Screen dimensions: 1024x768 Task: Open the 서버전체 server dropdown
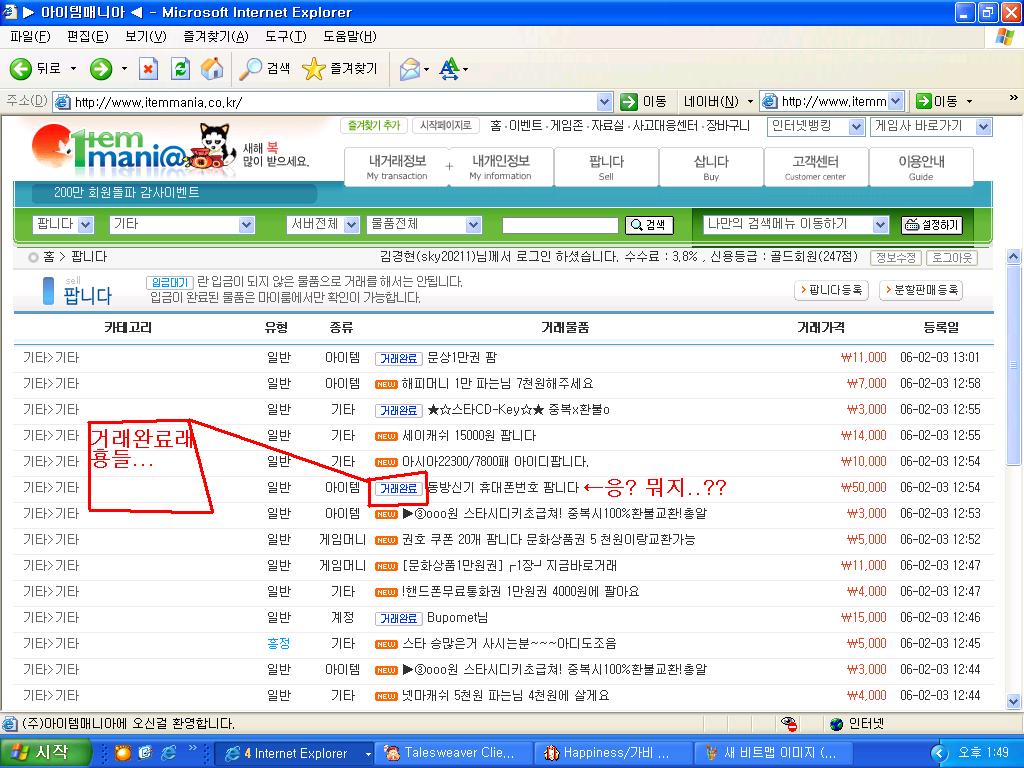322,225
